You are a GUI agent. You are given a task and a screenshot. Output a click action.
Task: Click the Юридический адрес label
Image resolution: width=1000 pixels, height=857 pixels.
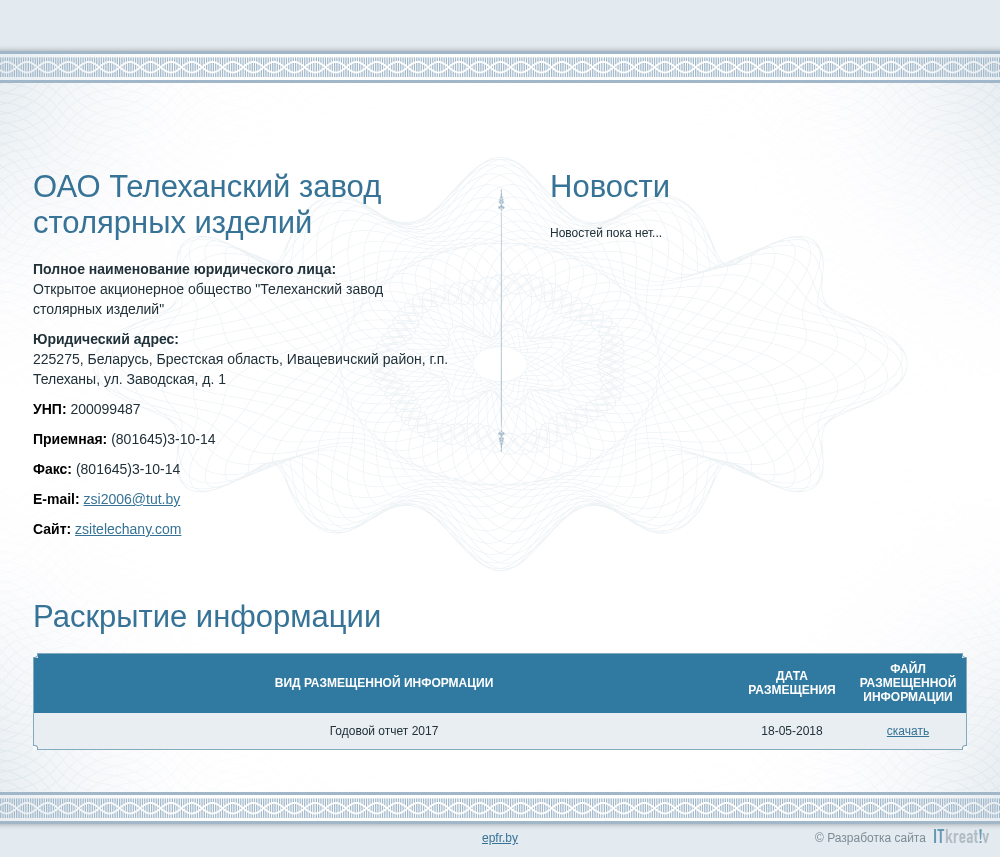(x=106, y=339)
